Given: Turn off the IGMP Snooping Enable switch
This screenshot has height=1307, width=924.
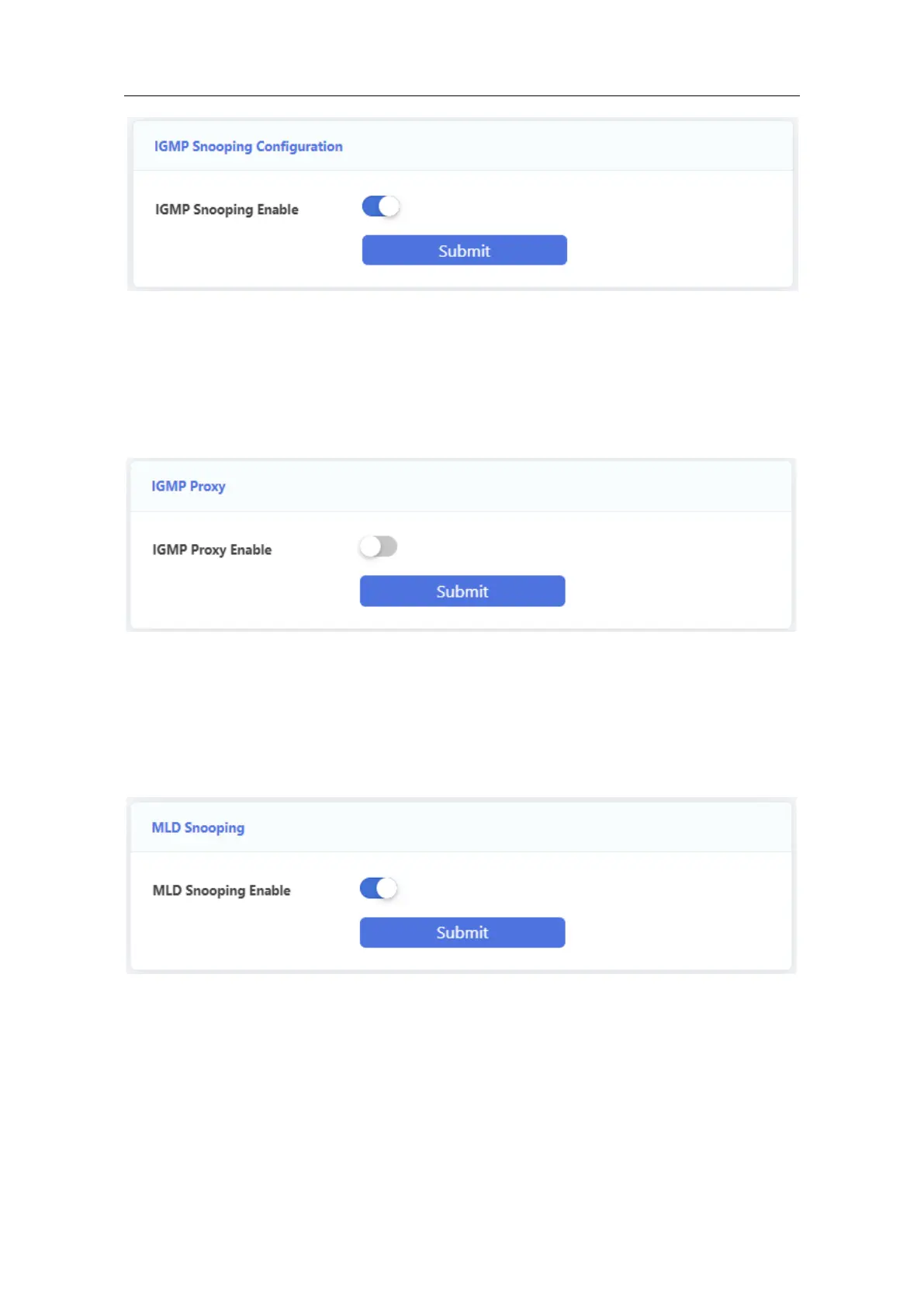Looking at the screenshot, I should 380,206.
